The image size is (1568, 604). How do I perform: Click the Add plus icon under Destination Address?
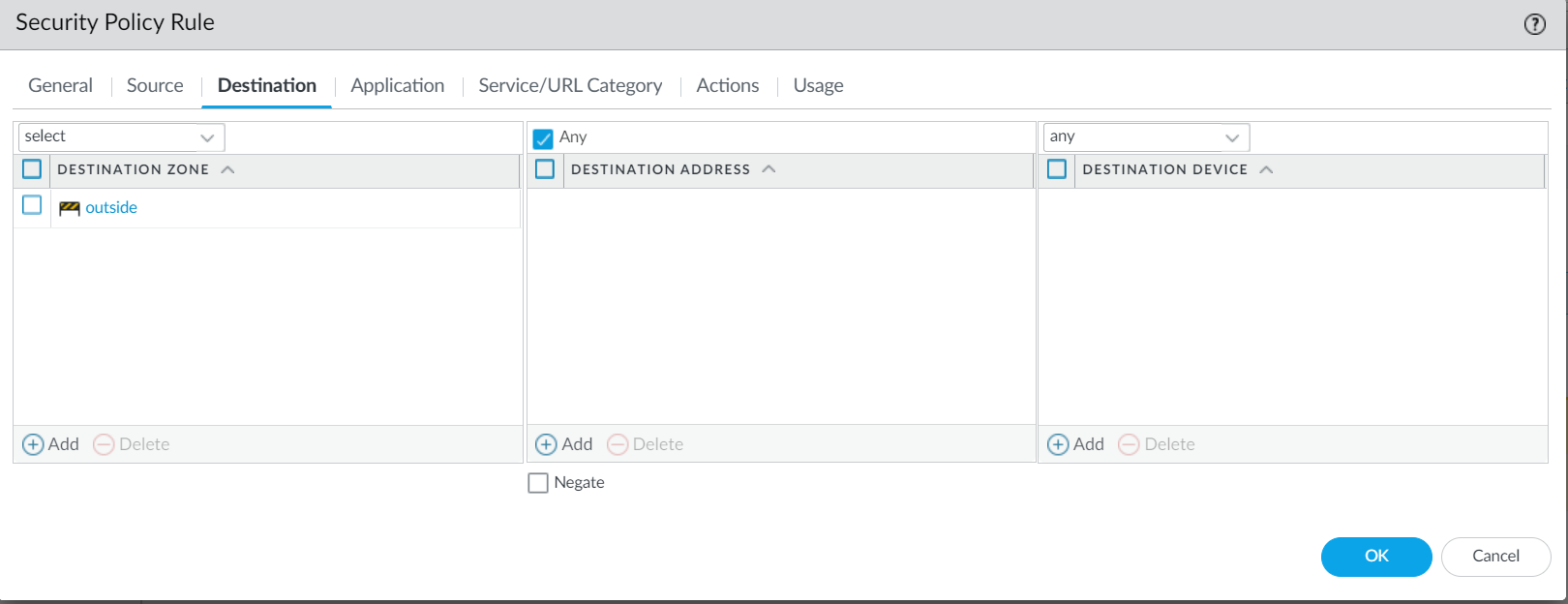(x=546, y=444)
